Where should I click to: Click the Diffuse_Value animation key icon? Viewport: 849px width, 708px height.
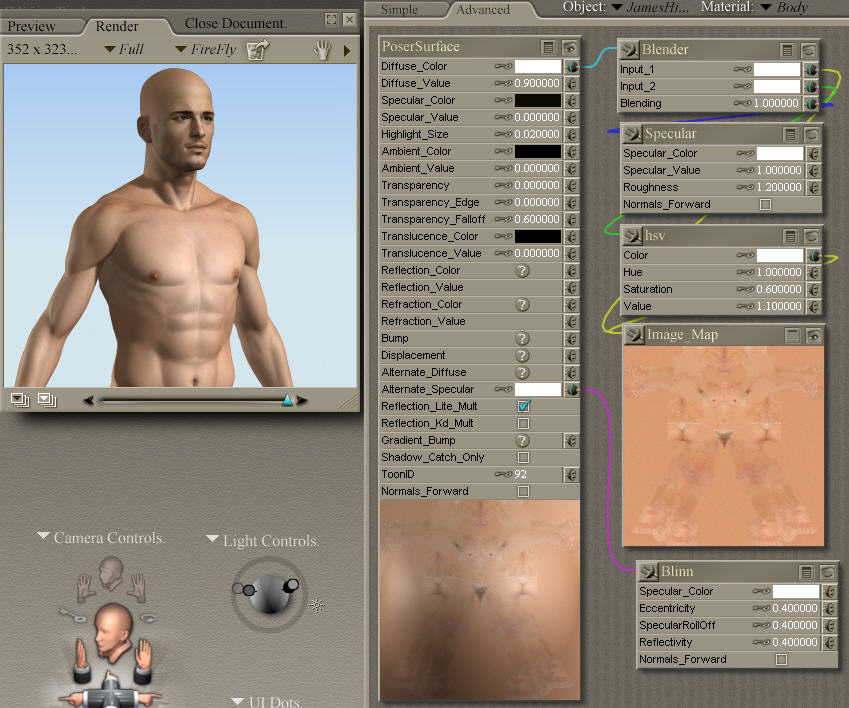point(502,84)
